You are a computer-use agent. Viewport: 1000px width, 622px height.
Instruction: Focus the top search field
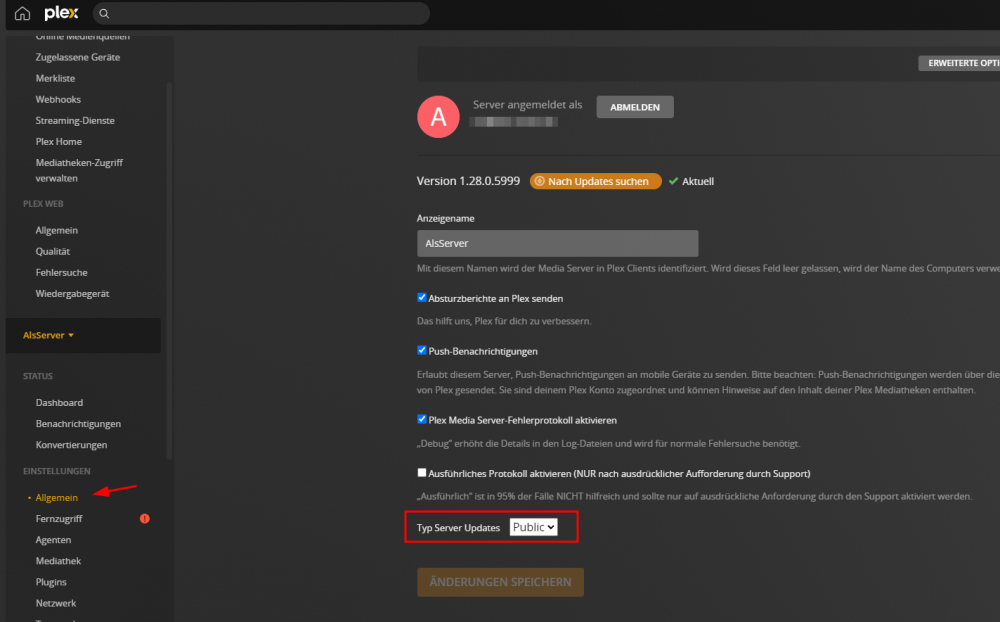click(261, 13)
